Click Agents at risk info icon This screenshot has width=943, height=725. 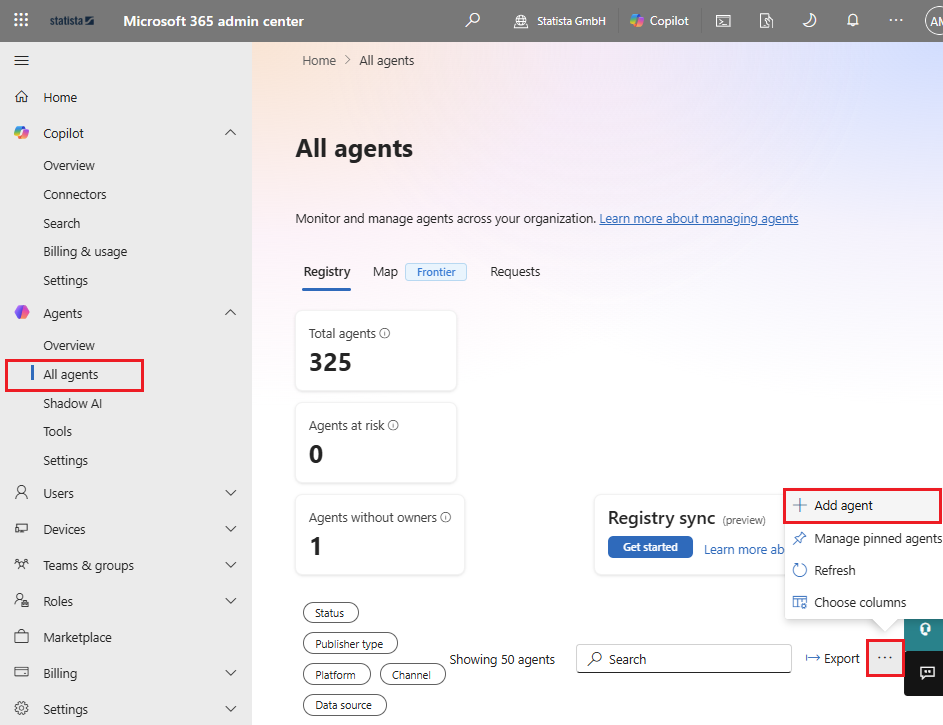pyautogui.click(x=393, y=425)
